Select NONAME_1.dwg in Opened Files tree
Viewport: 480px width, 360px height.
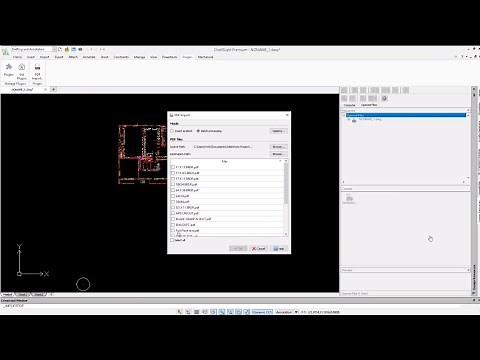coord(370,120)
